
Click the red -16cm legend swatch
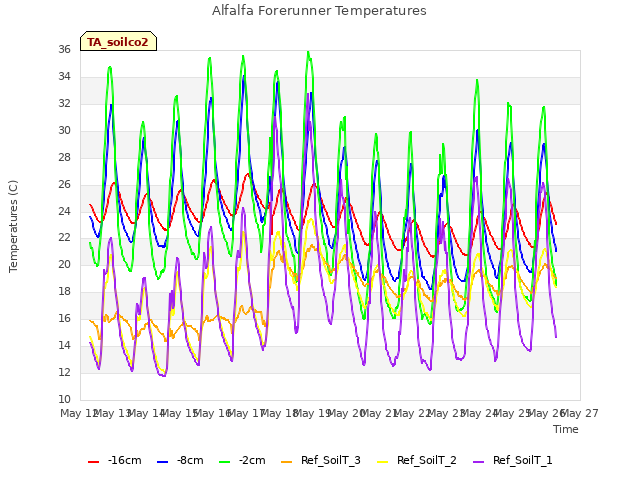pyautogui.click(x=93, y=462)
